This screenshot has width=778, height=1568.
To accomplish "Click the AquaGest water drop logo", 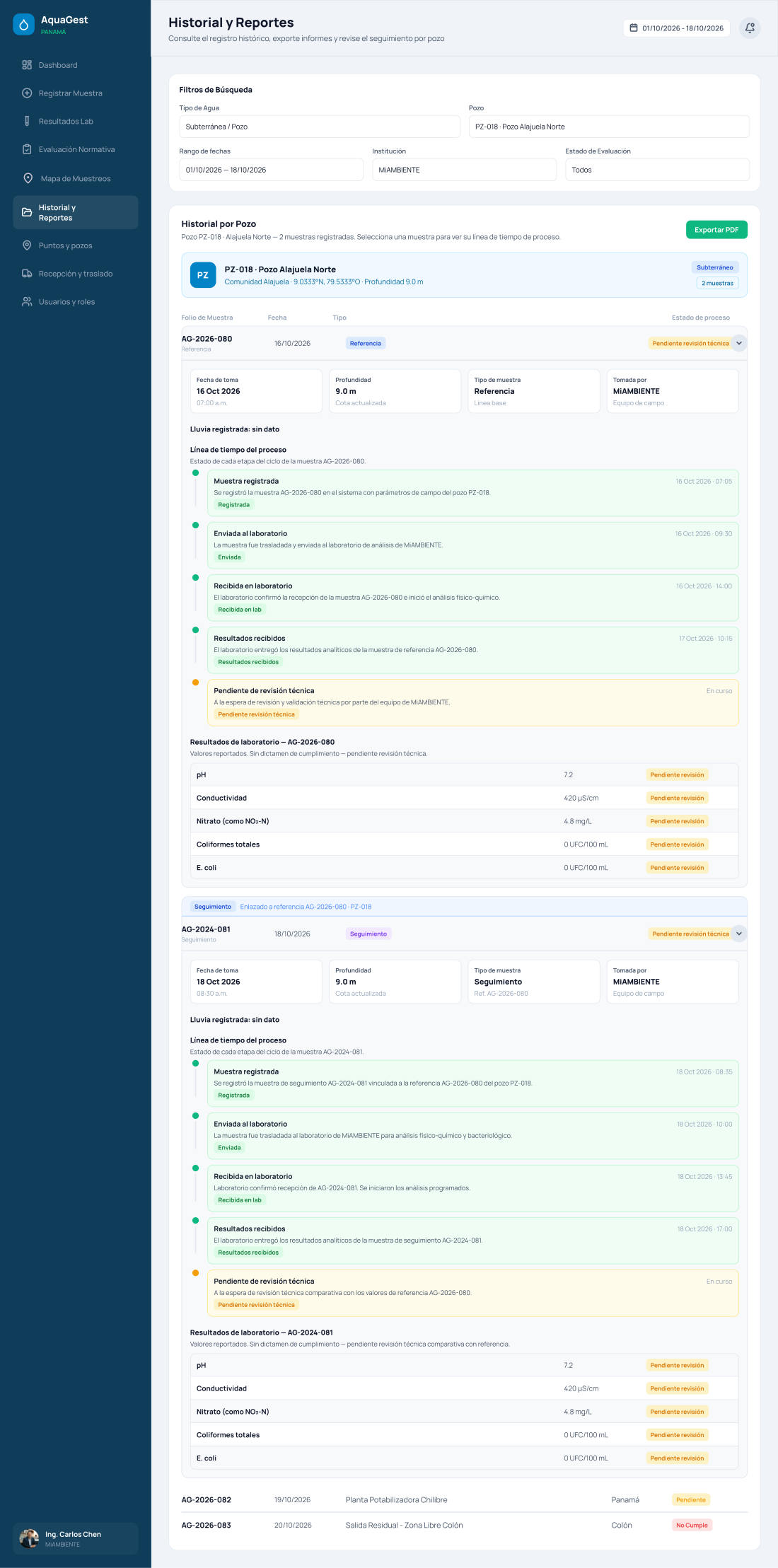I will click(x=23, y=25).
